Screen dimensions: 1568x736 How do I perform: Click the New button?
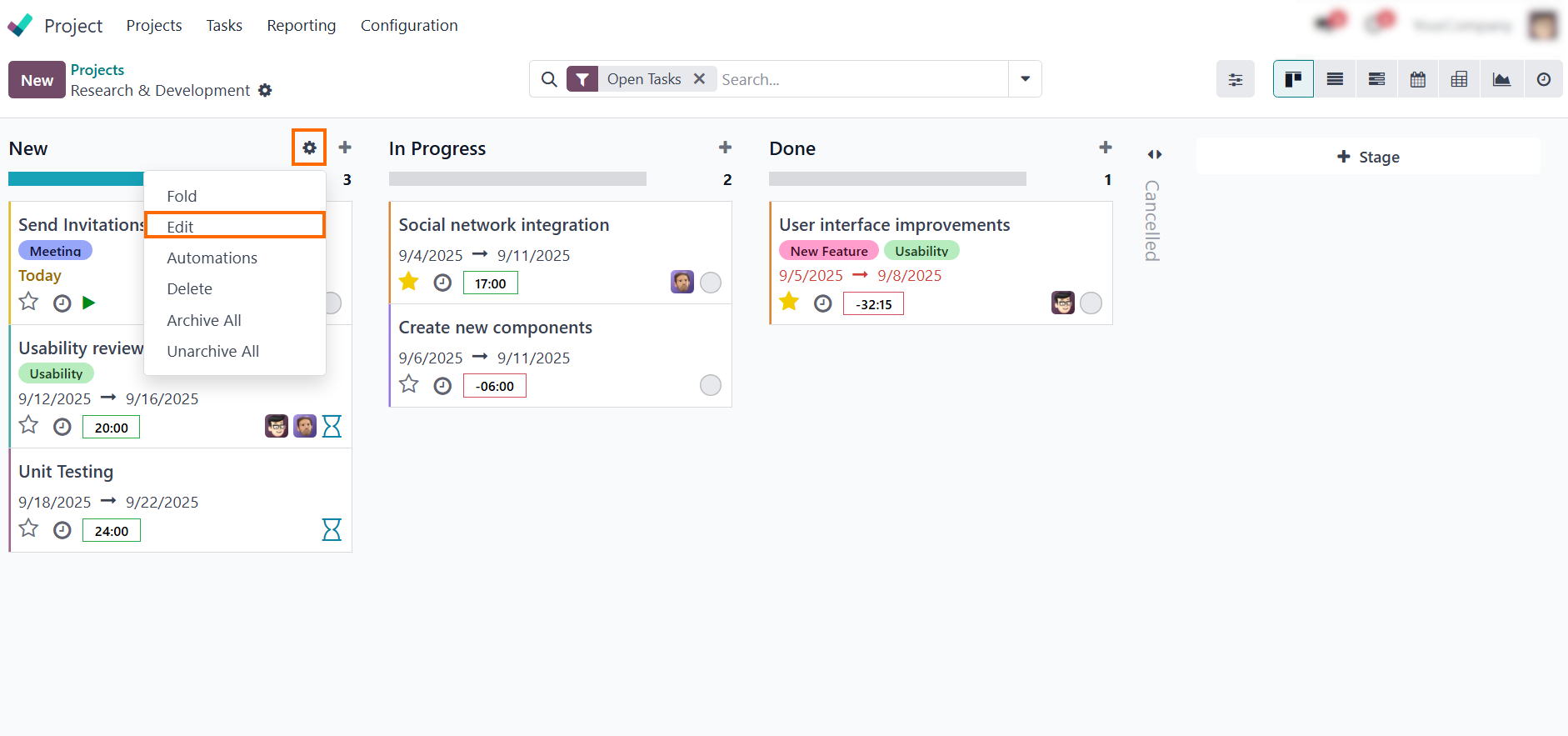37,80
